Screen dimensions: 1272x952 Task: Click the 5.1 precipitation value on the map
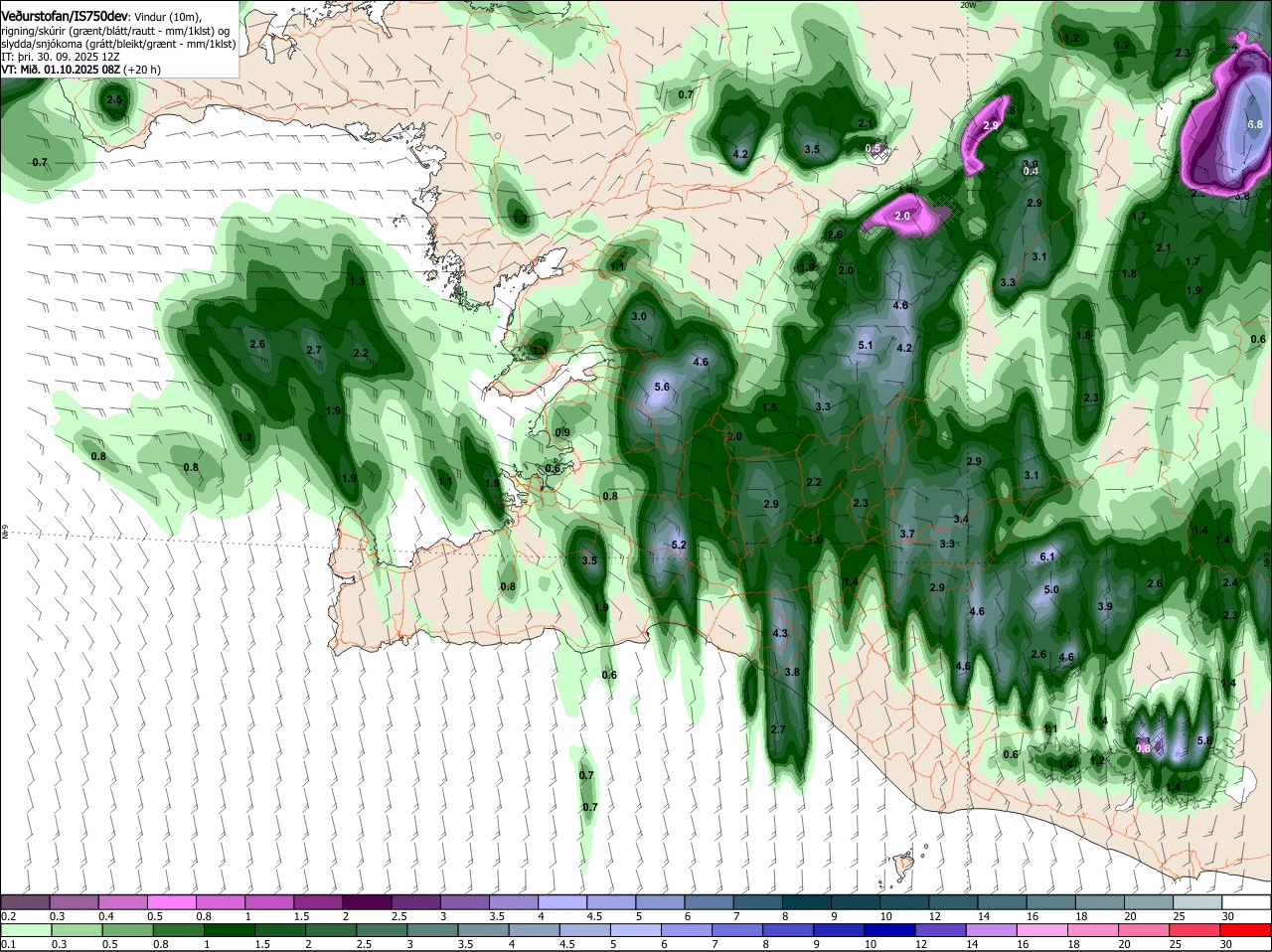coord(865,346)
